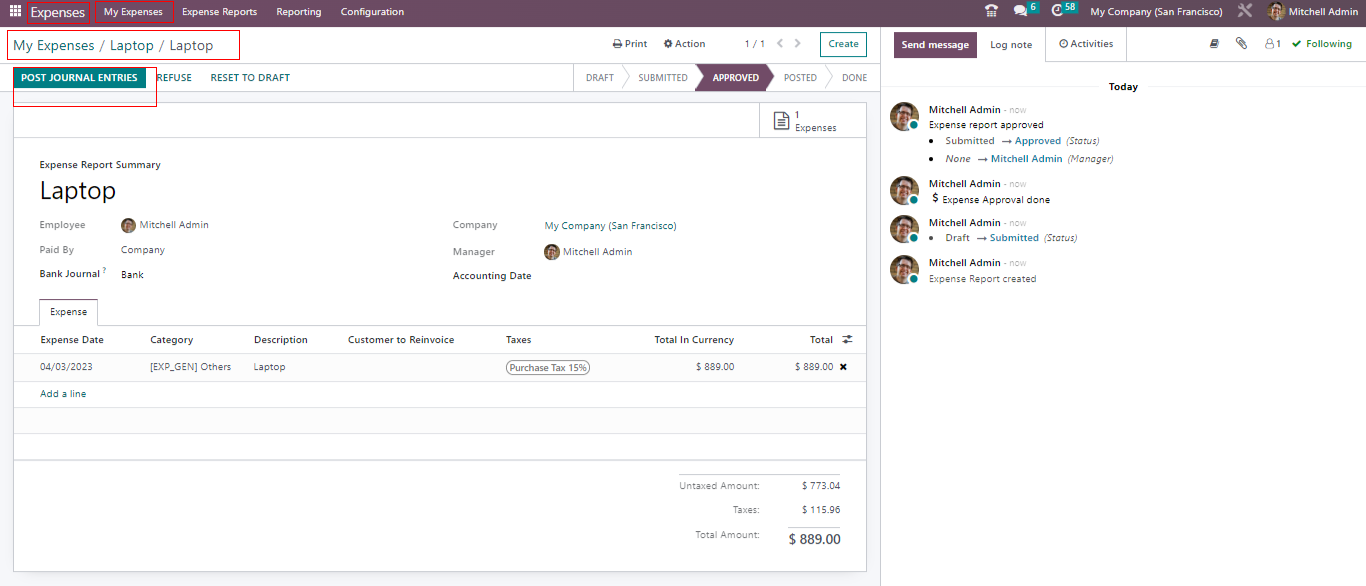
Task: Switch to the Log note tab
Action: tap(1011, 45)
